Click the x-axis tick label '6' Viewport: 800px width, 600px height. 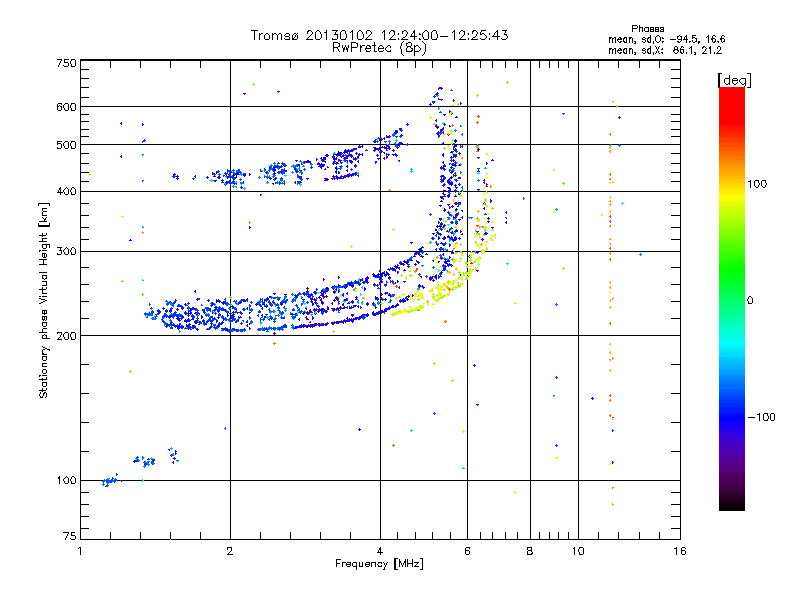(x=467, y=551)
